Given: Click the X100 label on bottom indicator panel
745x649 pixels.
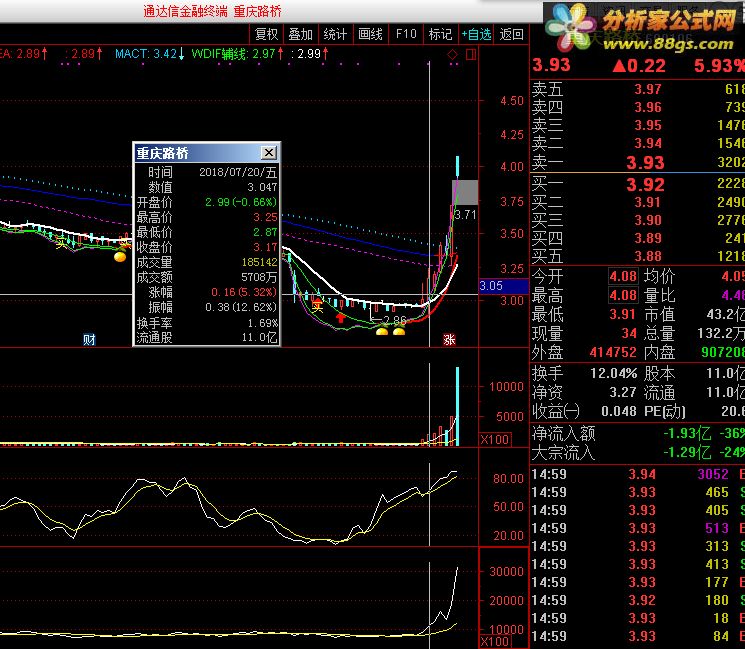Looking at the screenshot, I should pos(495,641).
